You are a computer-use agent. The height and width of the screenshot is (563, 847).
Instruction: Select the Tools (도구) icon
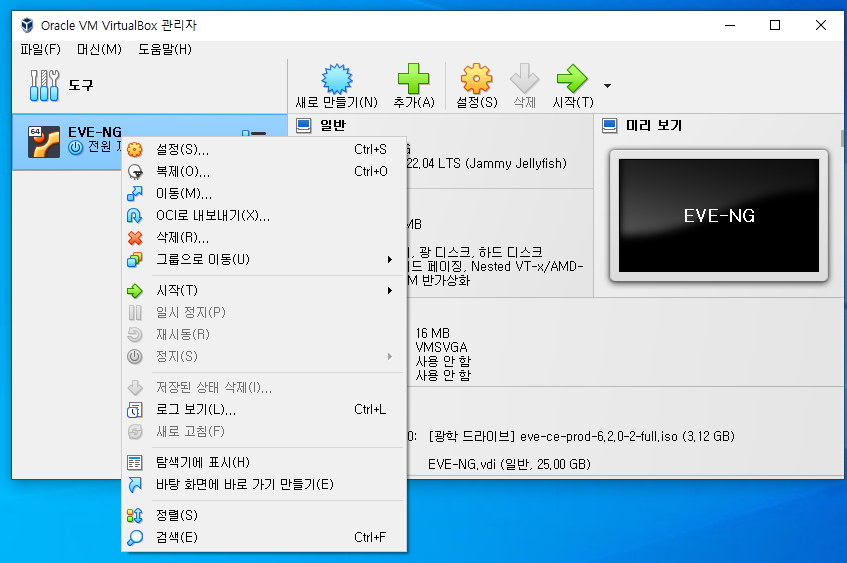pos(44,85)
